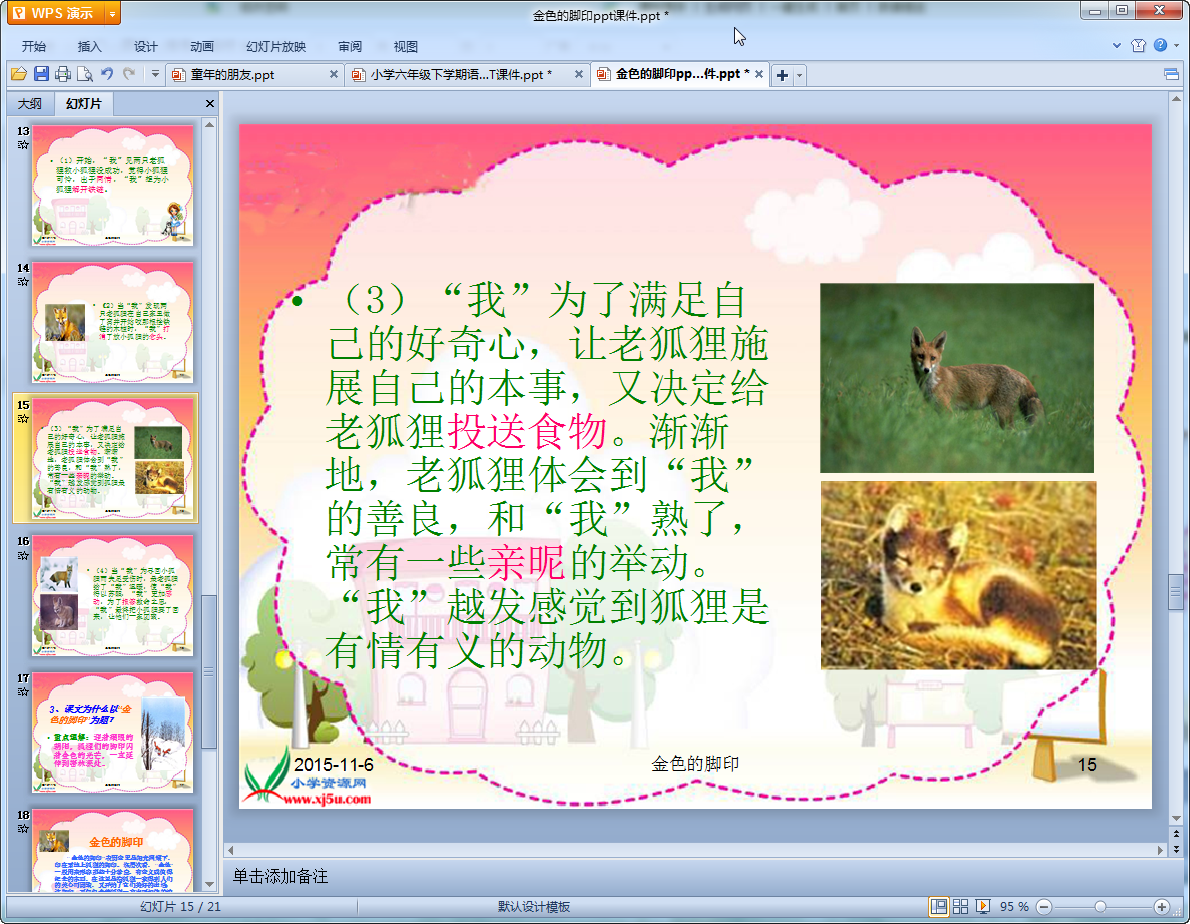This screenshot has height=924, width=1190.
Task: Click the plus icon to create new document
Action: coord(782,75)
